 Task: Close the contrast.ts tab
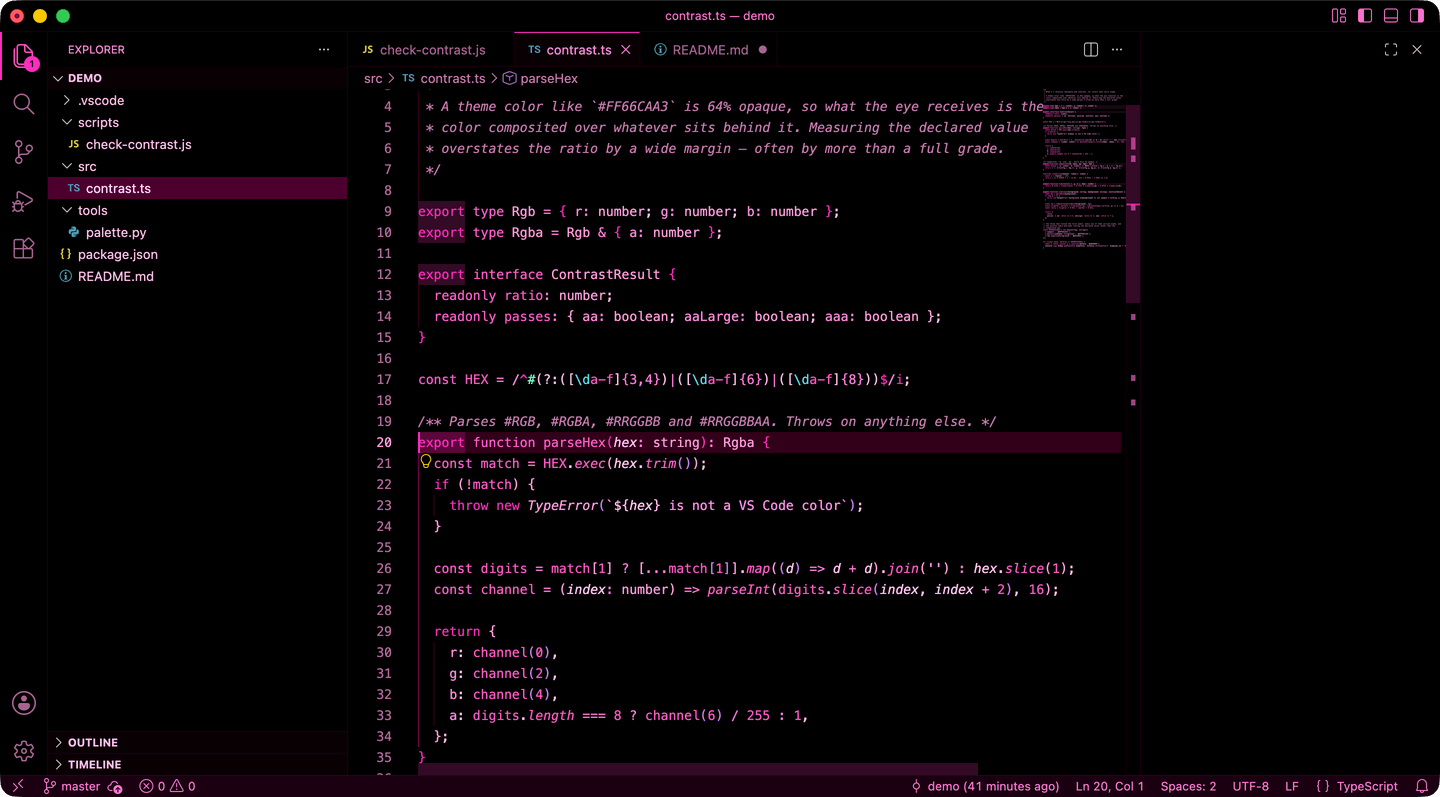click(x=626, y=49)
